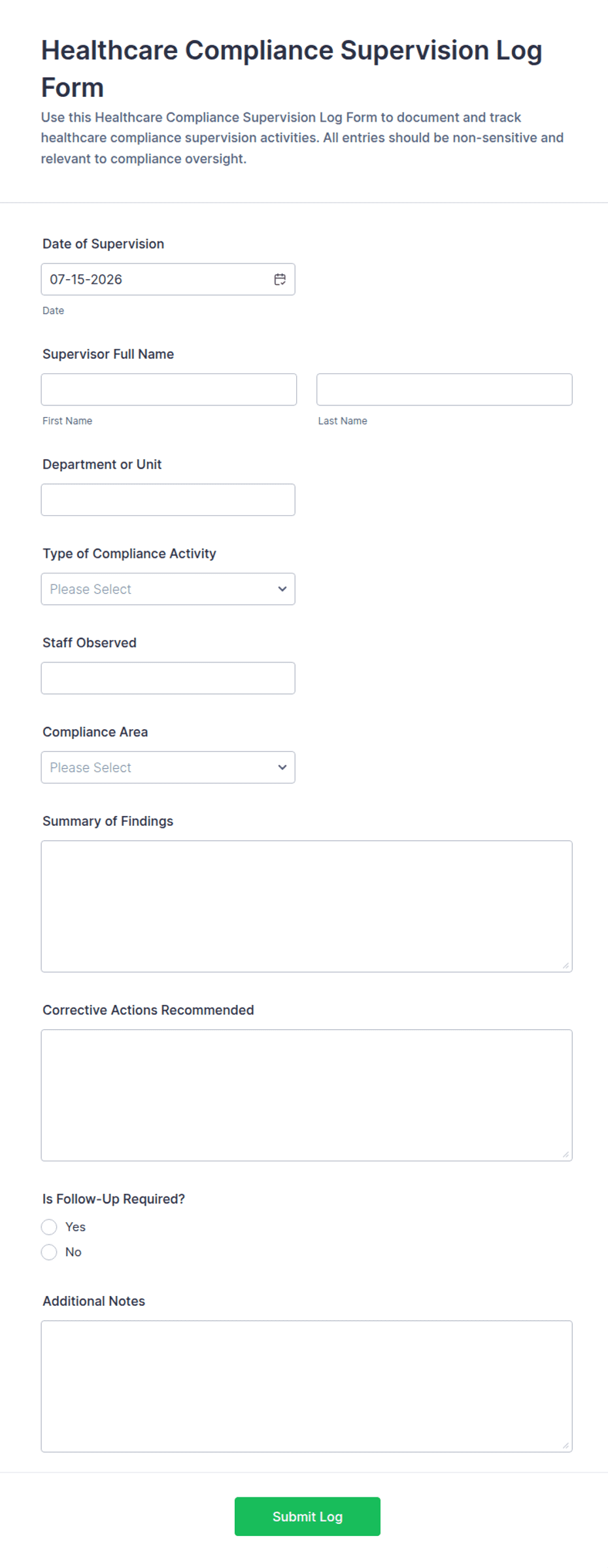
Task: Click the Type of Compliance Activity chevron
Action: 282,589
